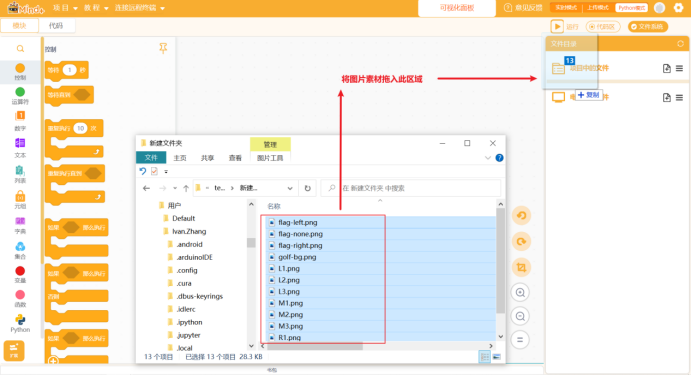Select the 文本 block category
Image resolution: width=692 pixels, height=375 pixels.
click(20, 147)
